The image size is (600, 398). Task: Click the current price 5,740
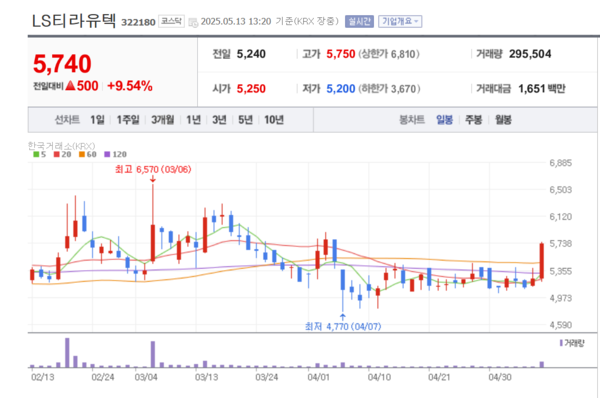(62, 64)
